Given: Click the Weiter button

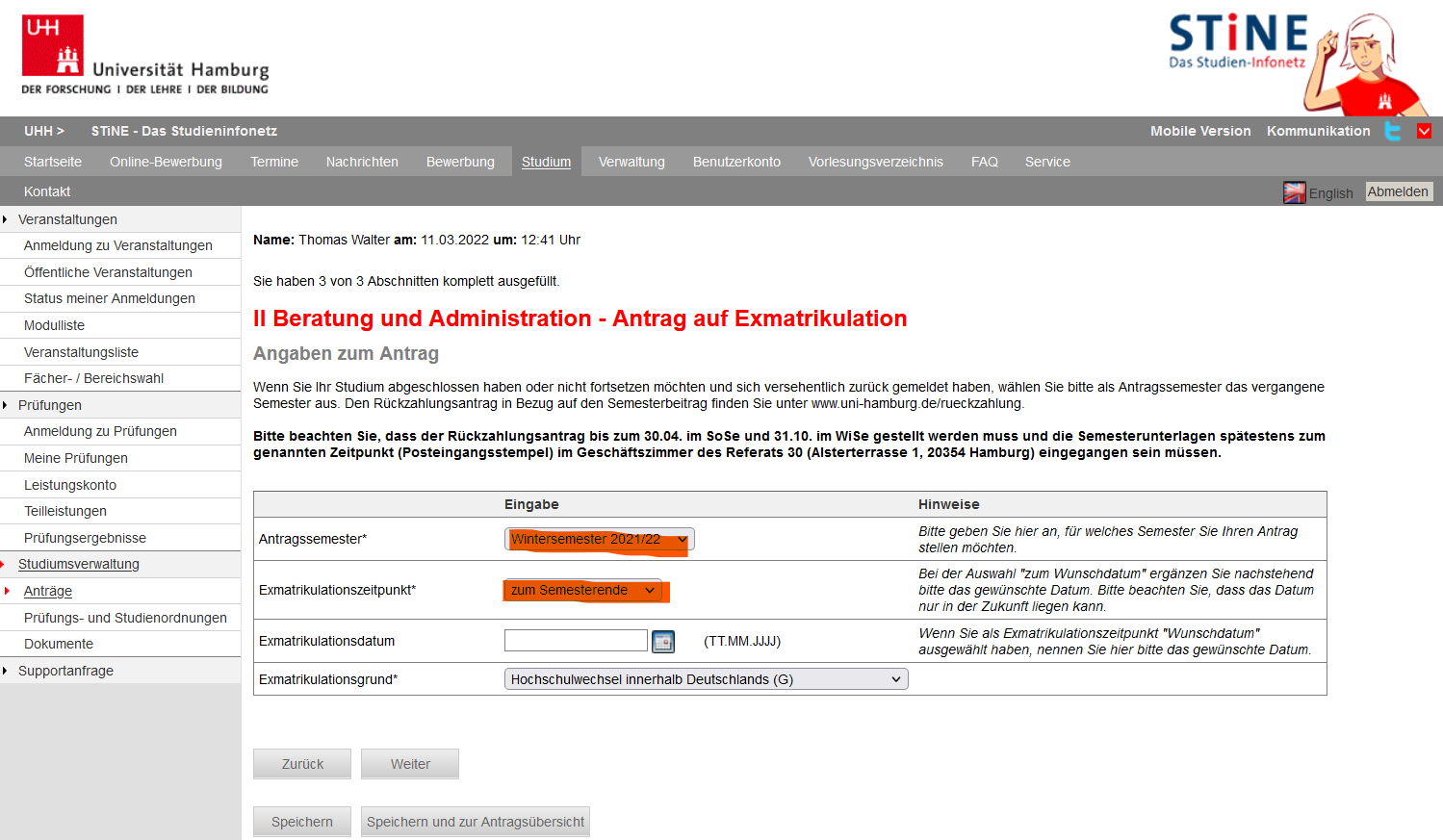Looking at the screenshot, I should point(409,763).
